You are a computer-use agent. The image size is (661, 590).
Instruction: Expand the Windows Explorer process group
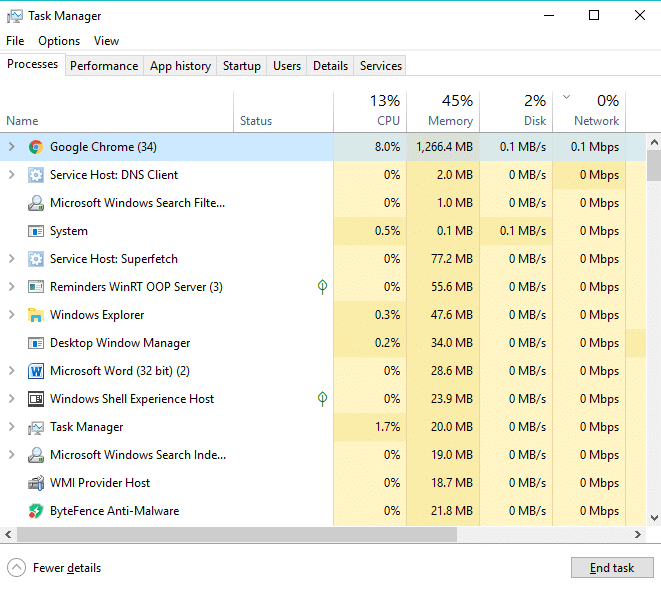[x=11, y=315]
